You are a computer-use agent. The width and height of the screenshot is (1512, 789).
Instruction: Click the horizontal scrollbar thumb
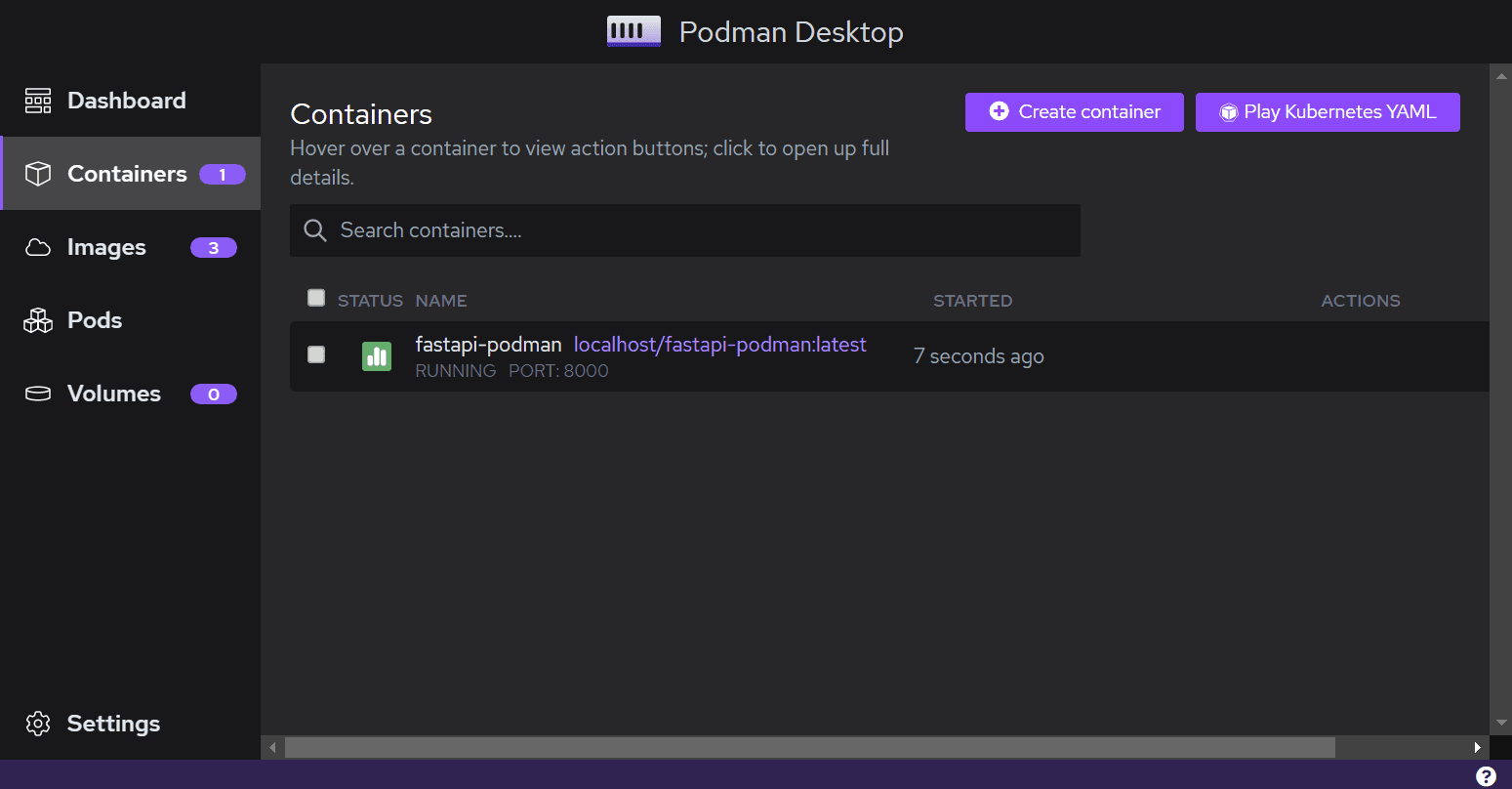click(809, 747)
